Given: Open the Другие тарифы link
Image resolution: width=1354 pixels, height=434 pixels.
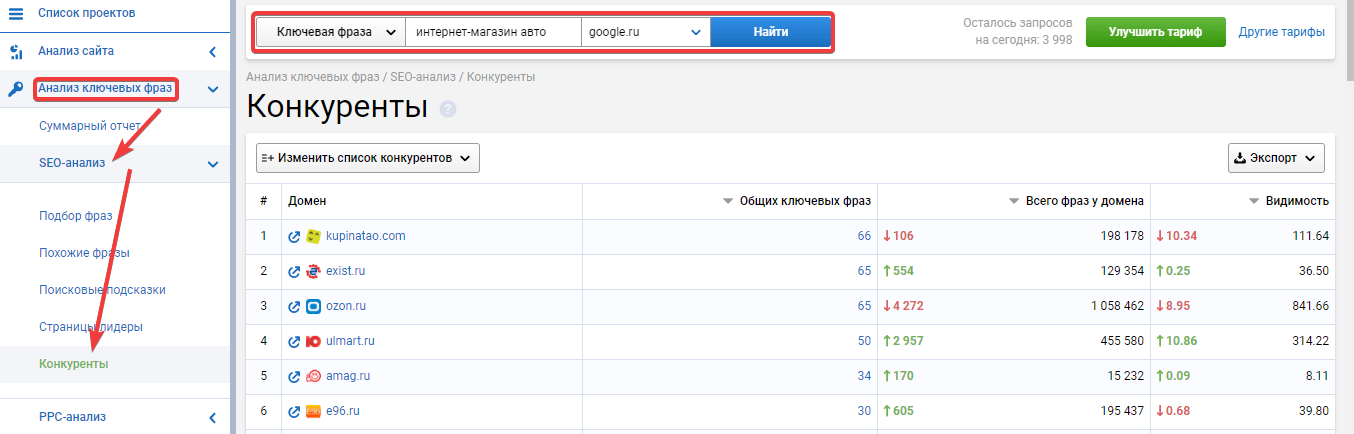Looking at the screenshot, I should tap(1281, 32).
